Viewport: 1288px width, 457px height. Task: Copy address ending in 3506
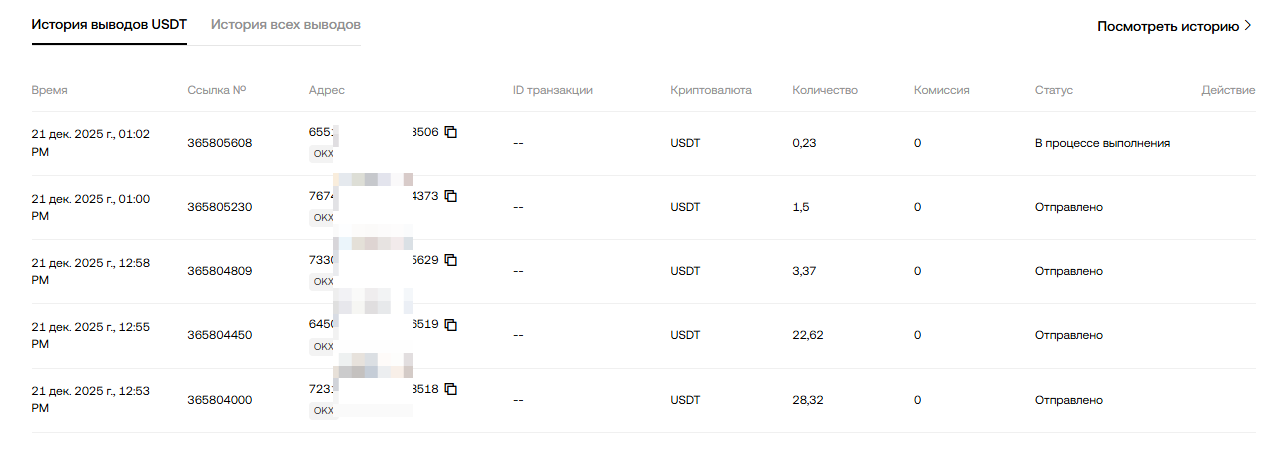pyautogui.click(x=451, y=132)
